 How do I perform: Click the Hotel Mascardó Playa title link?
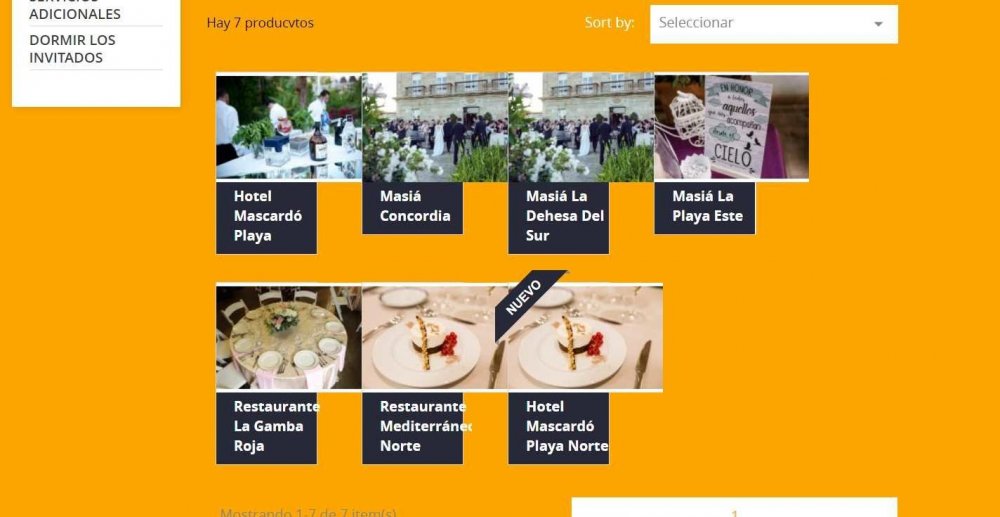(x=268, y=215)
